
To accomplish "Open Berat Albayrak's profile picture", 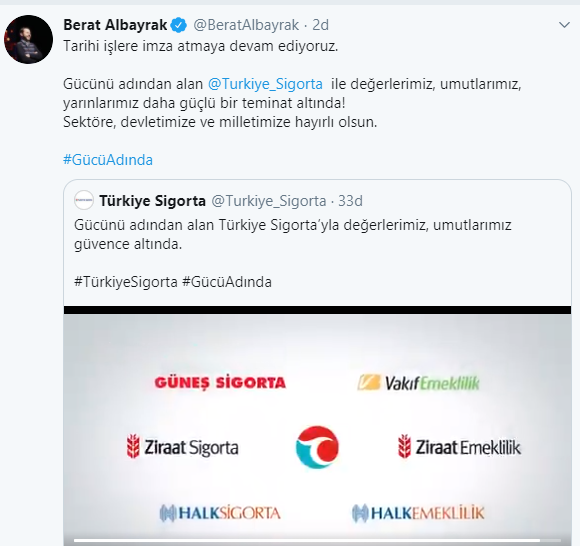I will (x=28, y=40).
